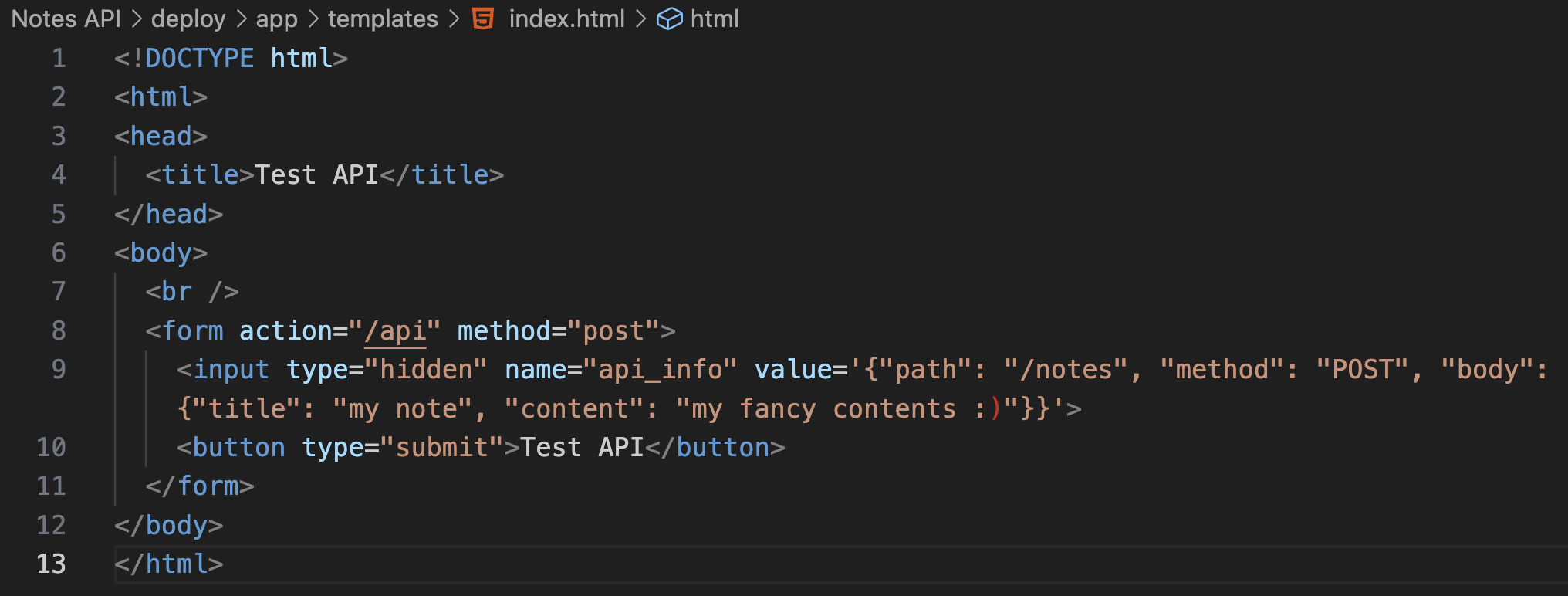
Task: Select the html symbol breadcrumb
Action: point(715,19)
